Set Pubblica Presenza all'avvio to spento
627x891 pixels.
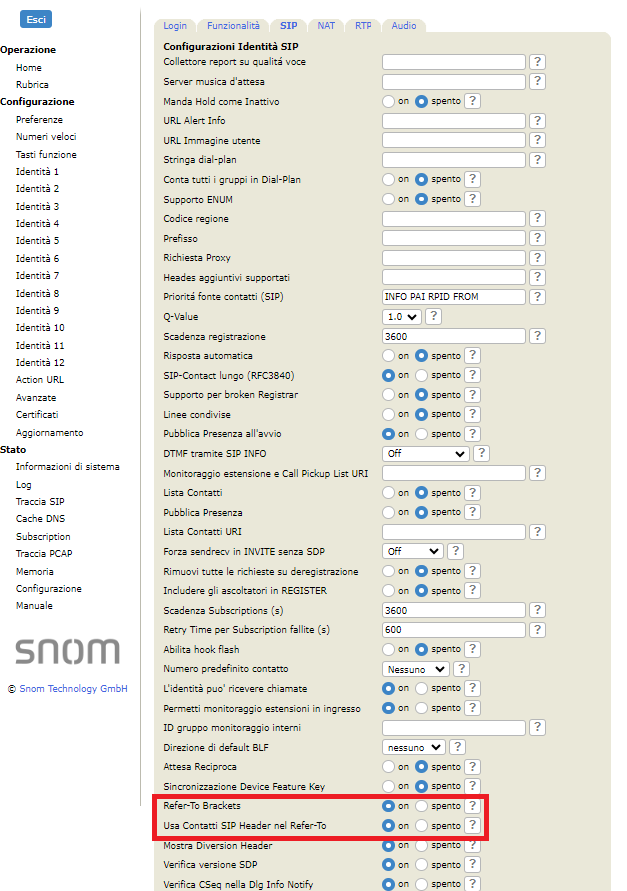421,434
